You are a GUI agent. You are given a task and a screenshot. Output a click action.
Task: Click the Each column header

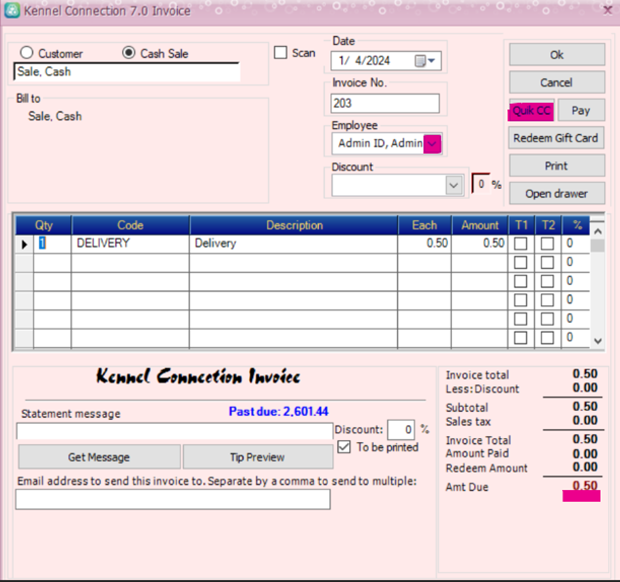(x=425, y=225)
